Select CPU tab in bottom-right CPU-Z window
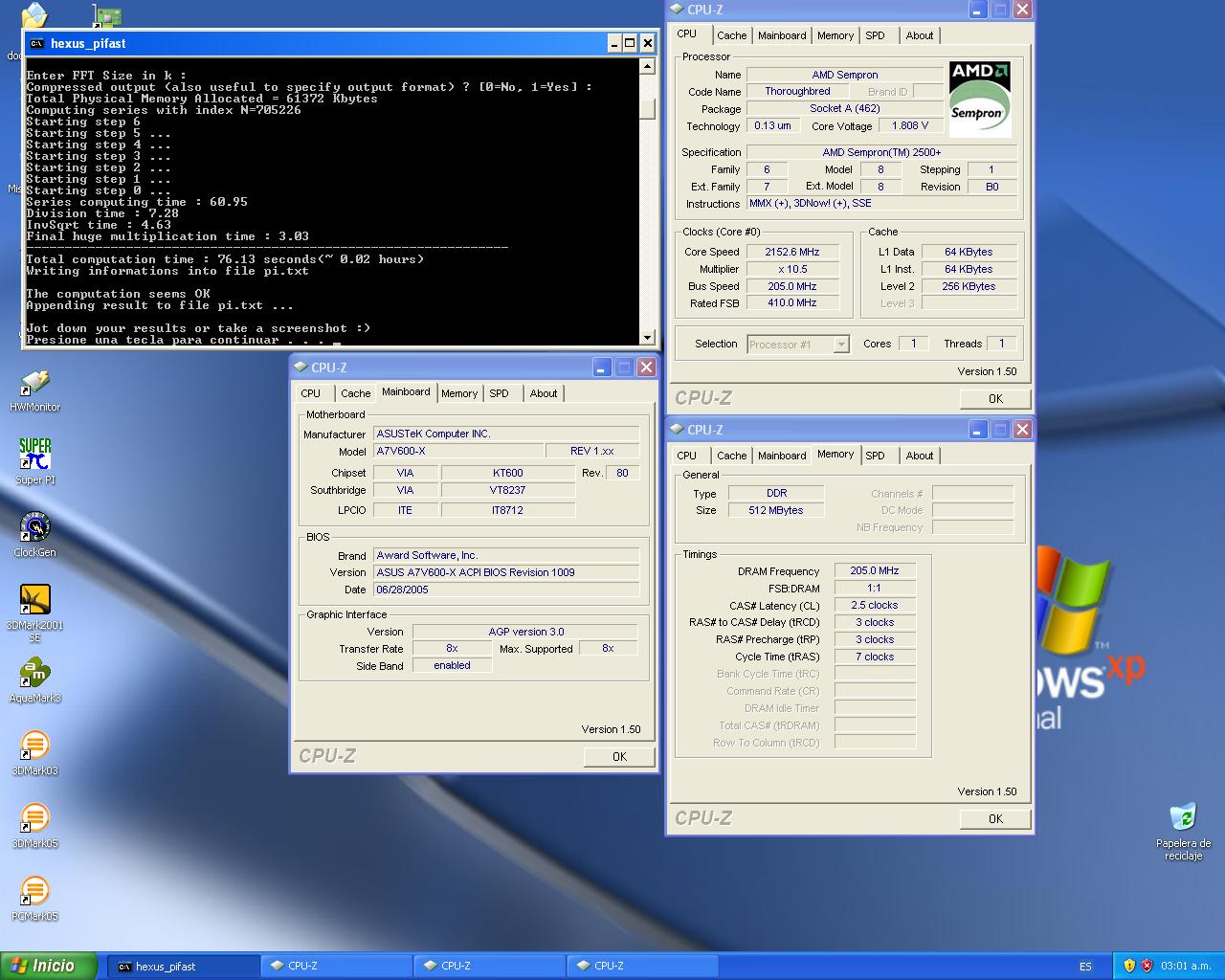This screenshot has width=1225, height=980. [687, 456]
